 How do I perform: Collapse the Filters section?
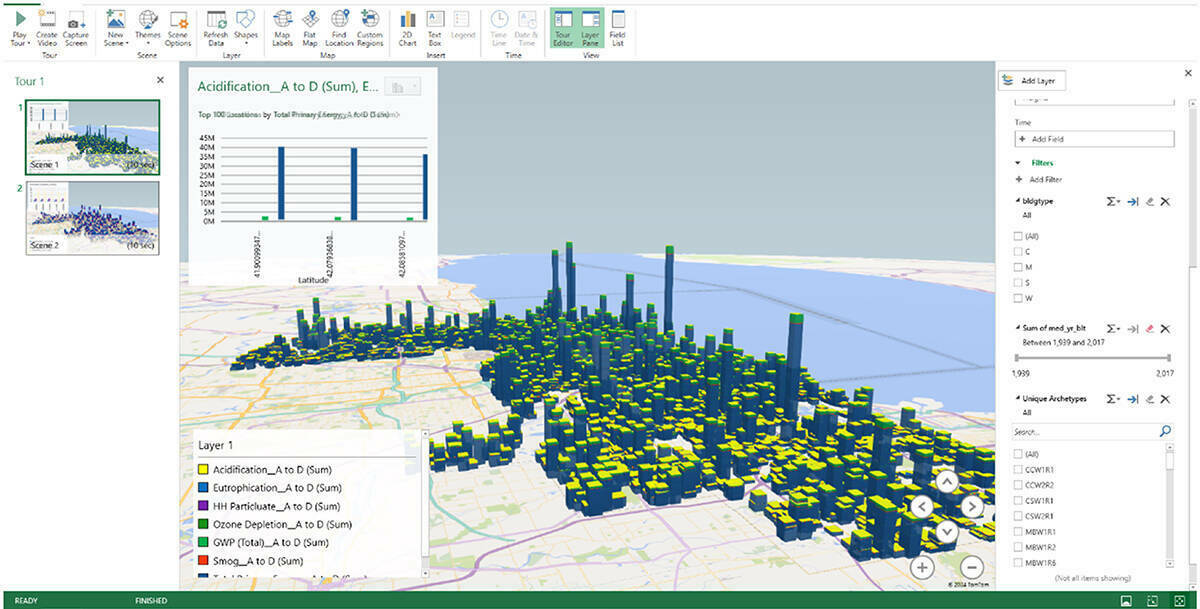(1019, 162)
